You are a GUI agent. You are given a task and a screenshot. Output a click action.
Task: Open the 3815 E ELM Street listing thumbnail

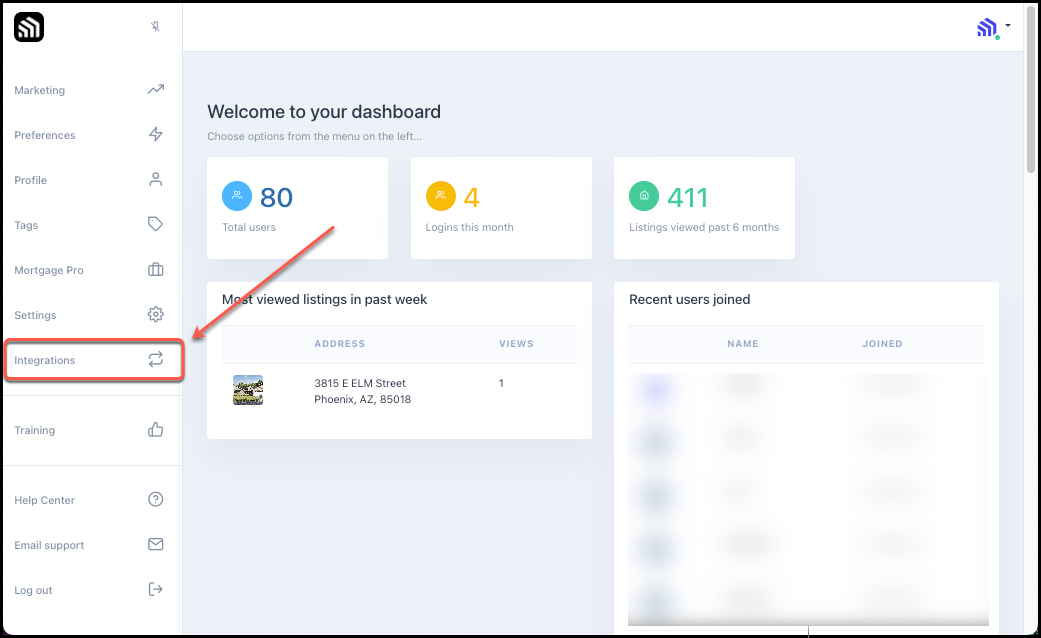click(248, 390)
